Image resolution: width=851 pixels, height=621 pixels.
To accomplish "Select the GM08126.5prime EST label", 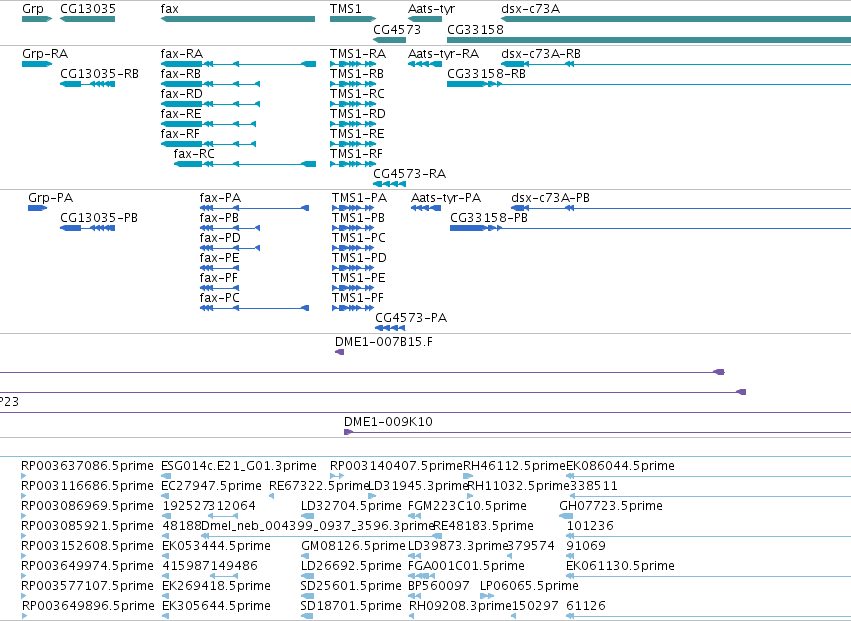I will [x=353, y=546].
